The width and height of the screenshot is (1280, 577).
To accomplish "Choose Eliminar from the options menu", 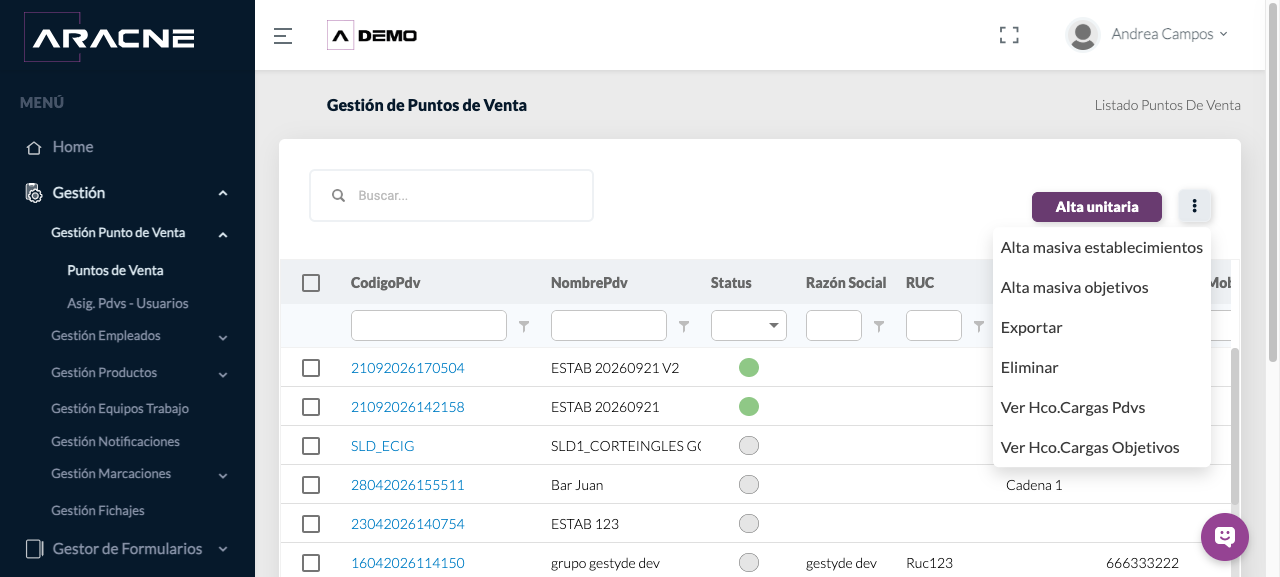I will point(1102,367).
